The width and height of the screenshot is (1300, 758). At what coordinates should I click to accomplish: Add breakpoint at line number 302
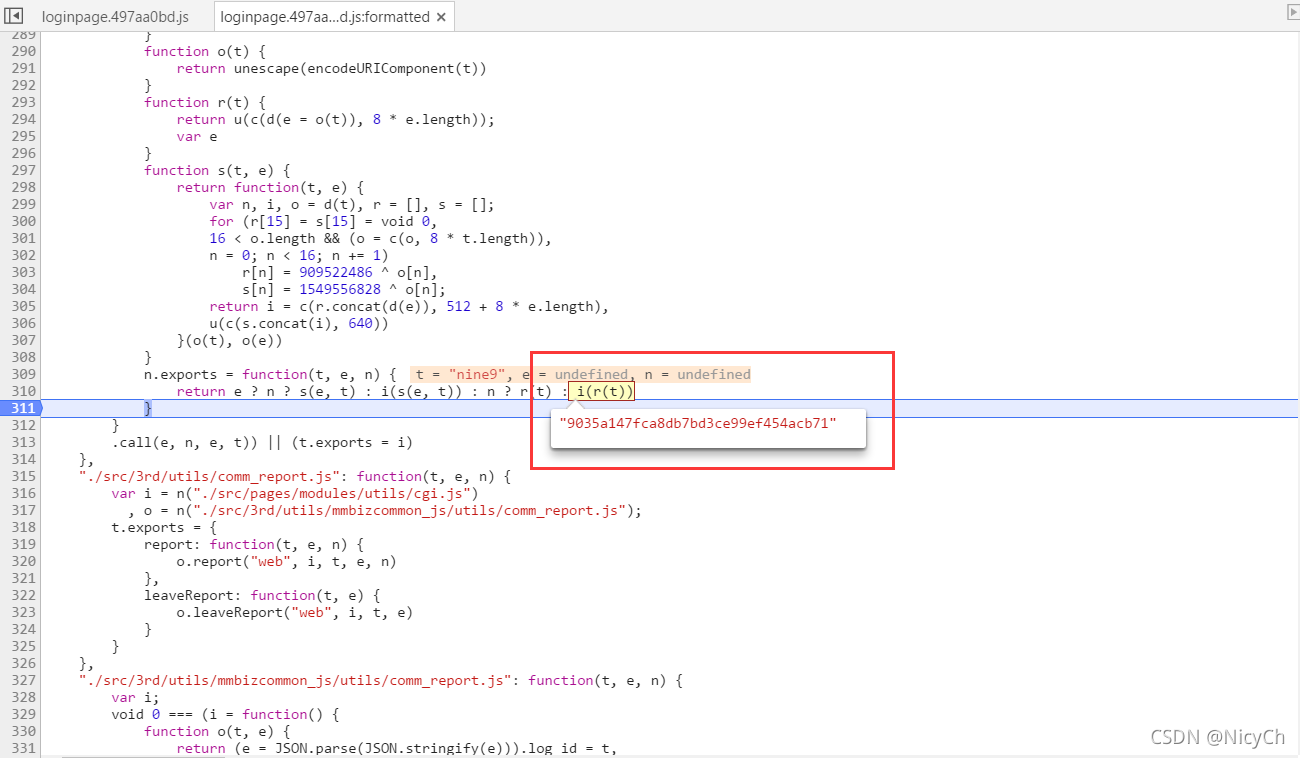point(23,255)
